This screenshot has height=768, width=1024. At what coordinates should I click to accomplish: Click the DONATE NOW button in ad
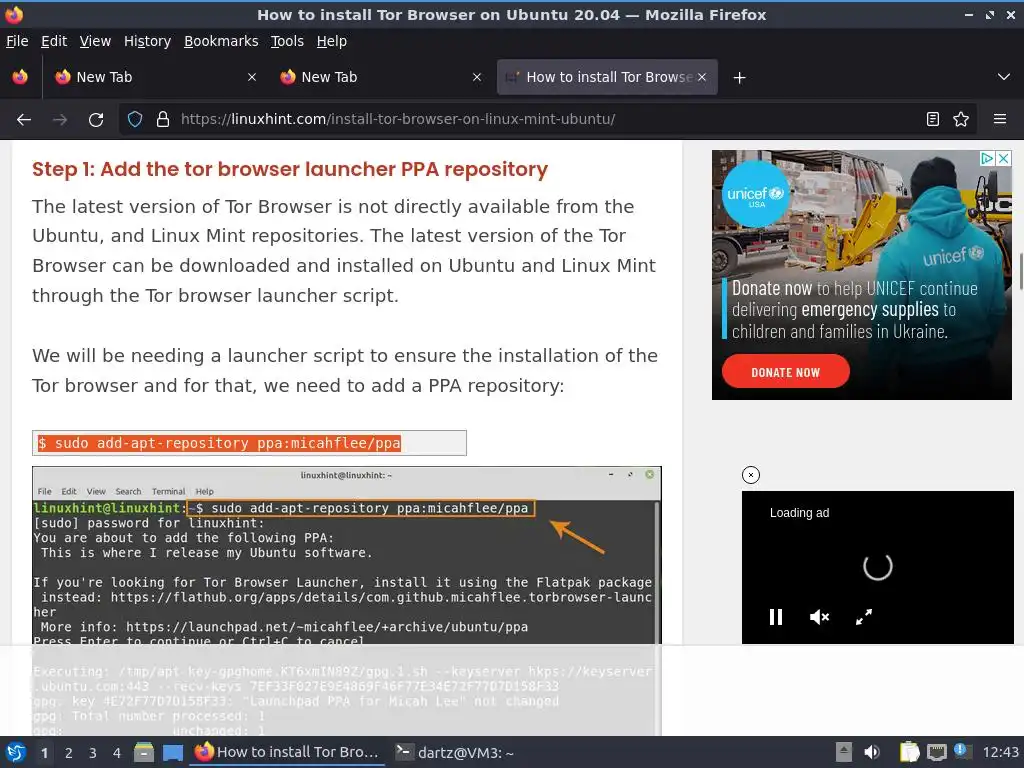pyautogui.click(x=786, y=372)
